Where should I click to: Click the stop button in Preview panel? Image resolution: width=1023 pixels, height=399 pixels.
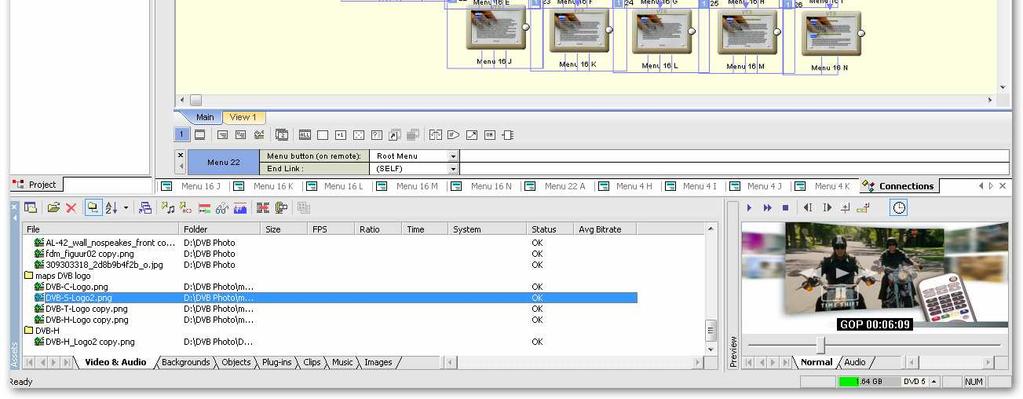(786, 208)
